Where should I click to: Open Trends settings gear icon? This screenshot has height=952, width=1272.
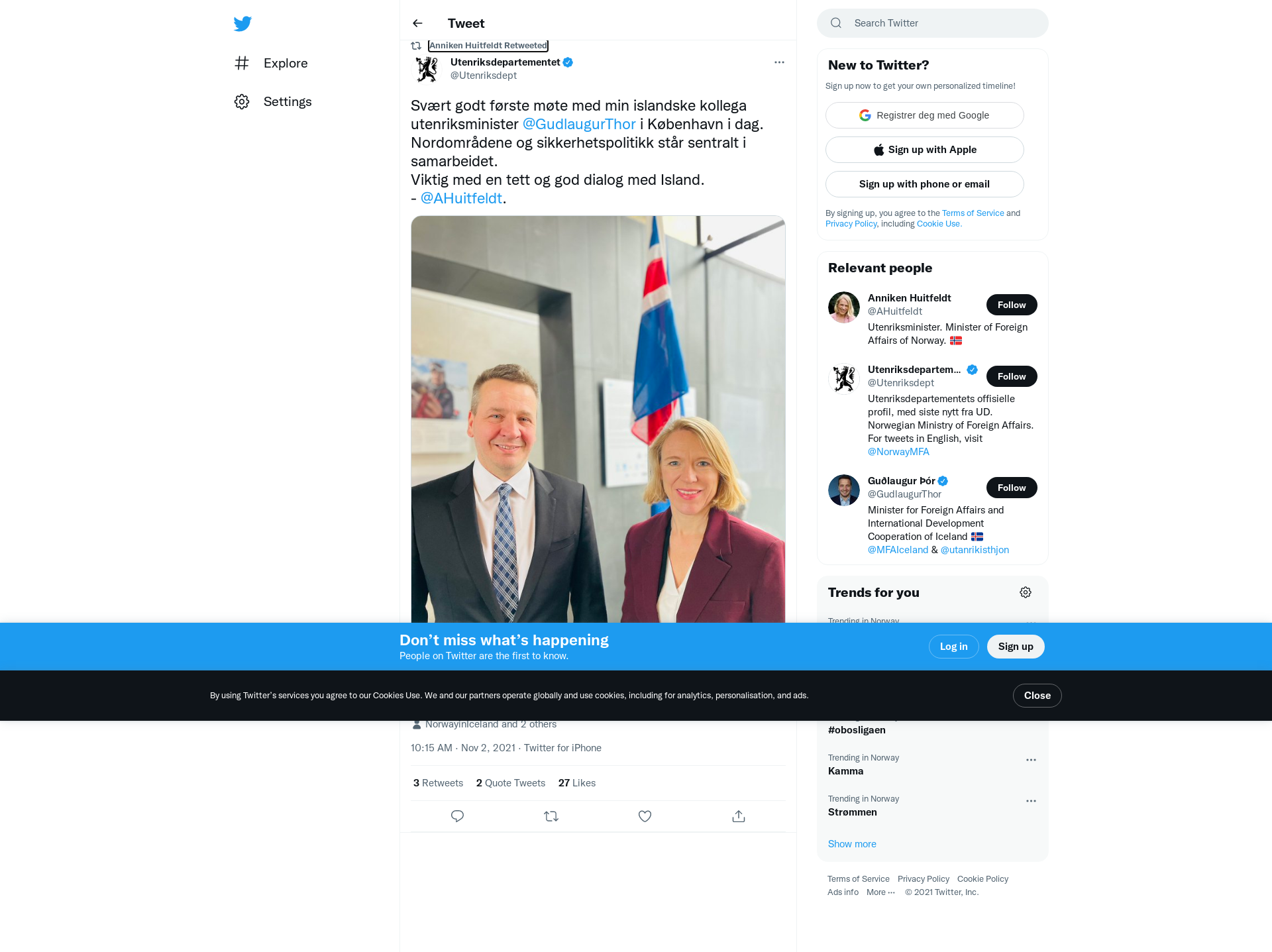pyautogui.click(x=1026, y=592)
